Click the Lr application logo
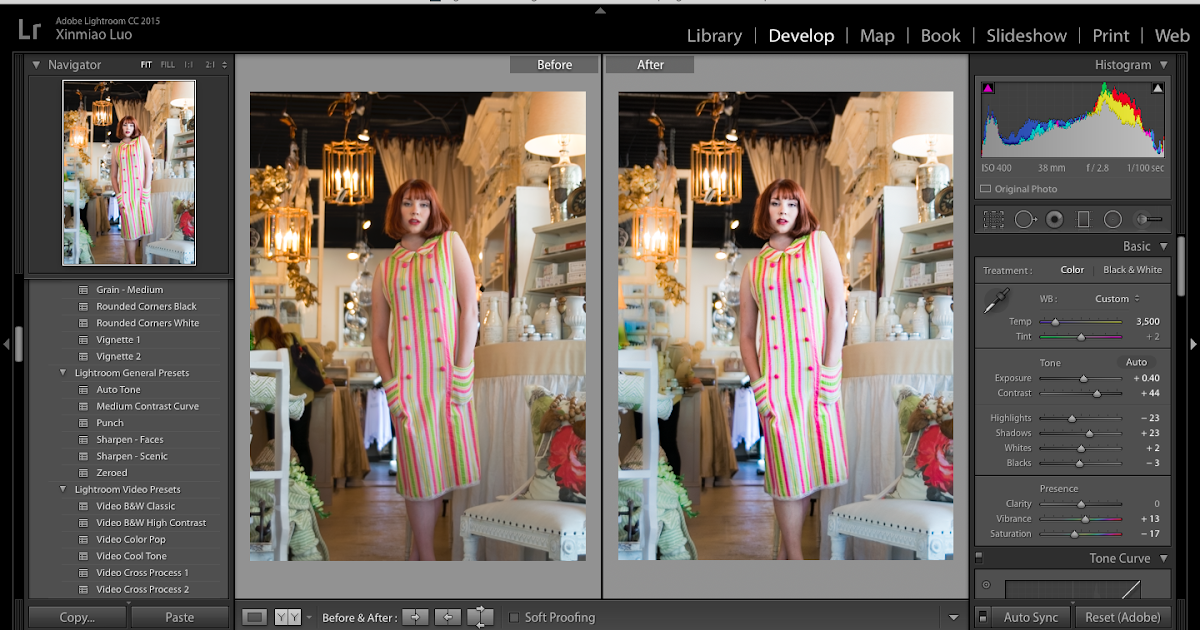 pos(29,29)
